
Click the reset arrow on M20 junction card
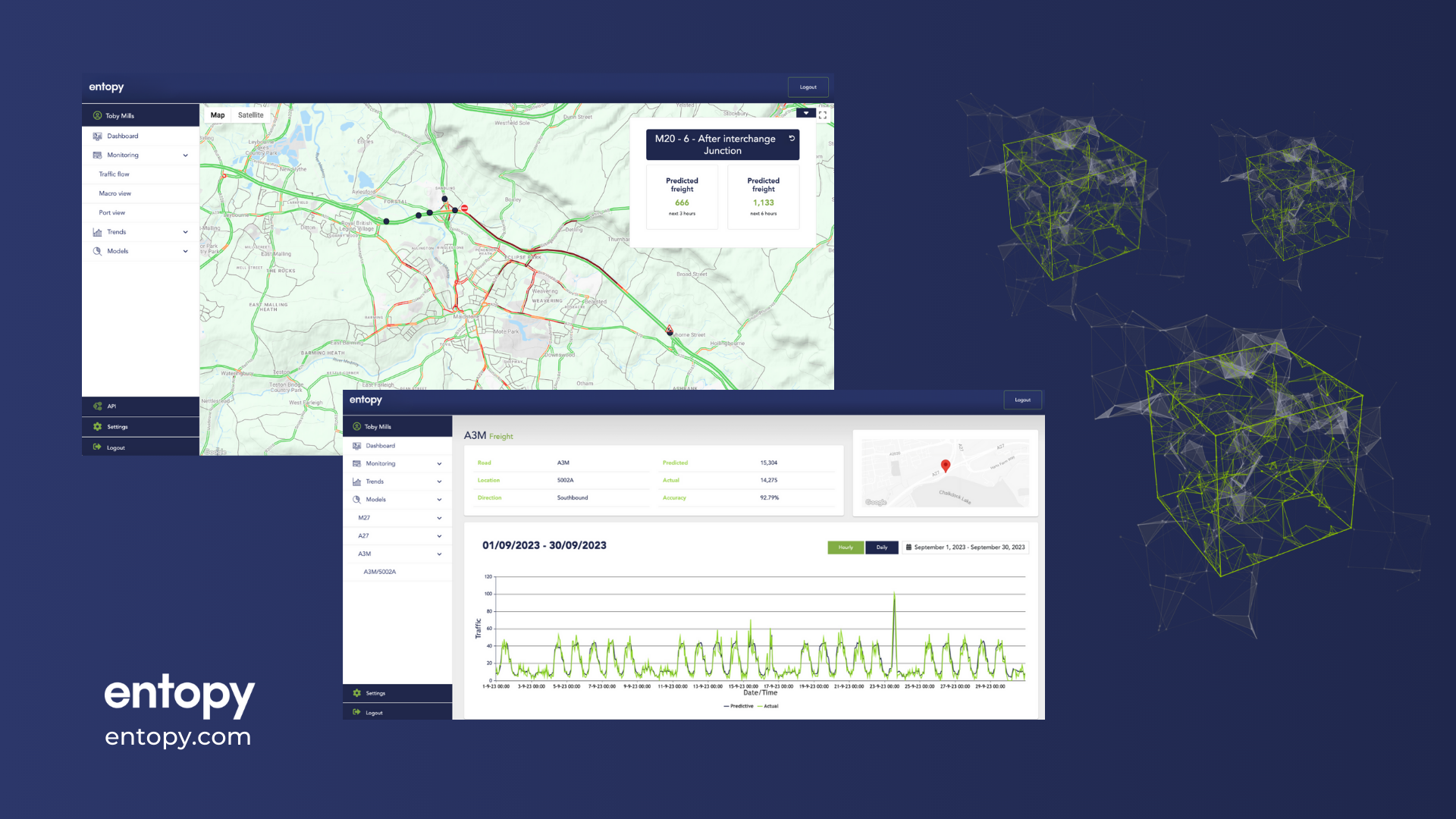click(x=792, y=139)
